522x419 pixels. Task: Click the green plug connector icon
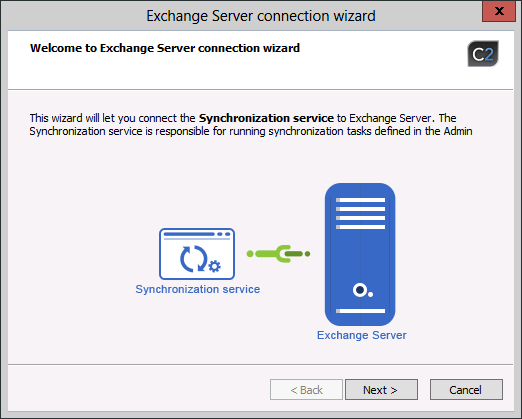pyautogui.click(x=278, y=254)
